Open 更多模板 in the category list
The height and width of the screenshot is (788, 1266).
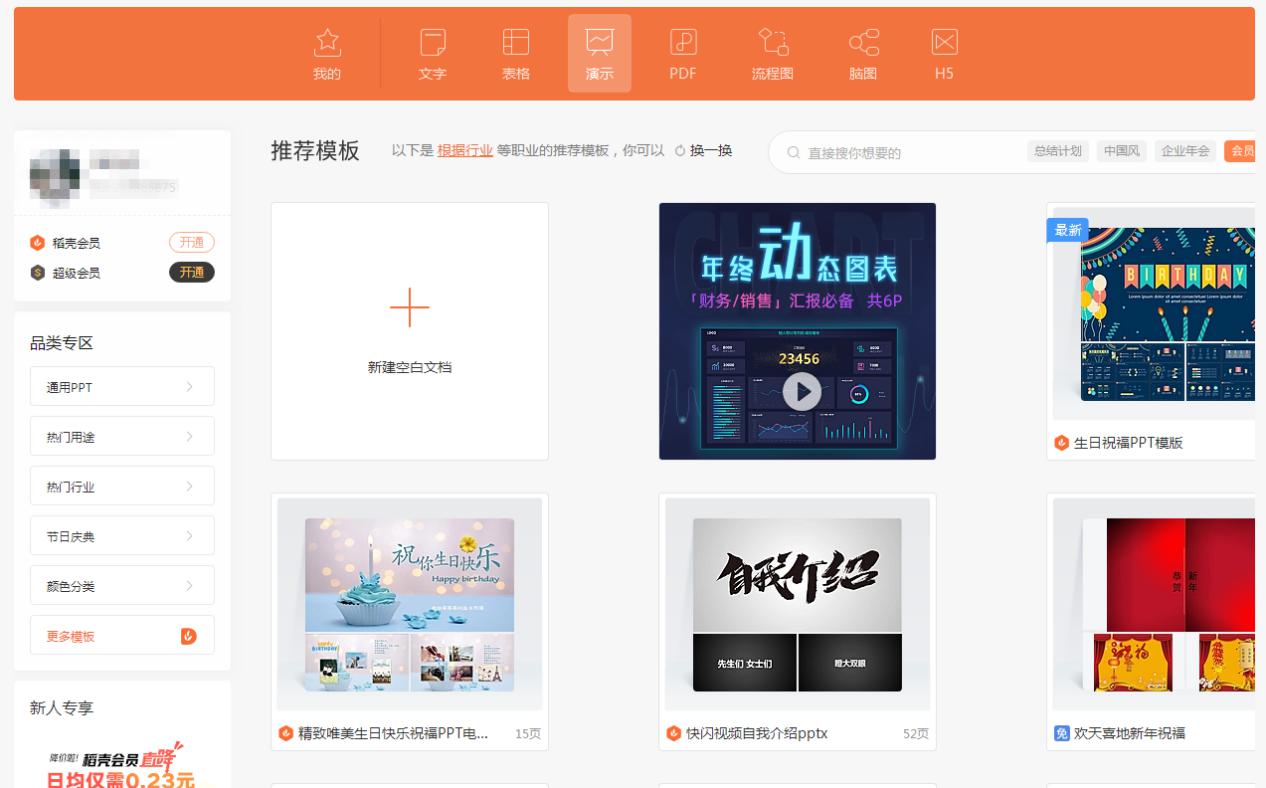[122, 636]
